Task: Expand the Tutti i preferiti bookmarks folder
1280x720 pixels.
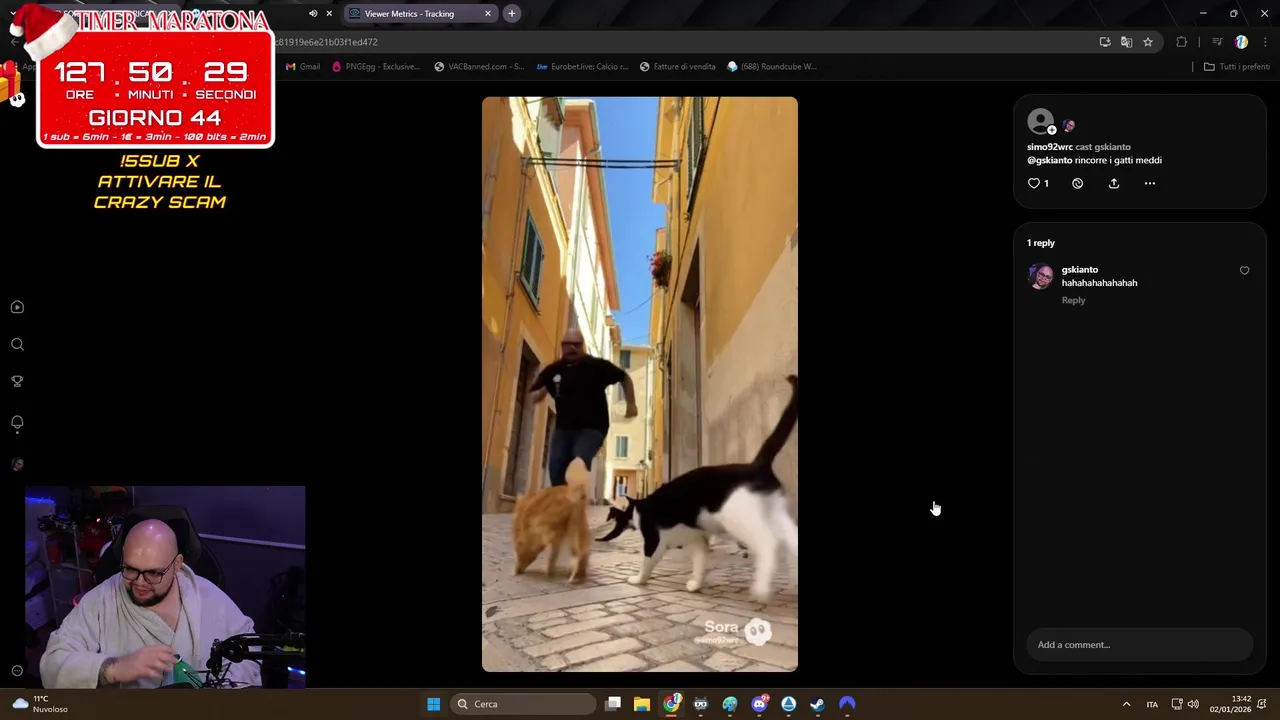Action: 1236,67
